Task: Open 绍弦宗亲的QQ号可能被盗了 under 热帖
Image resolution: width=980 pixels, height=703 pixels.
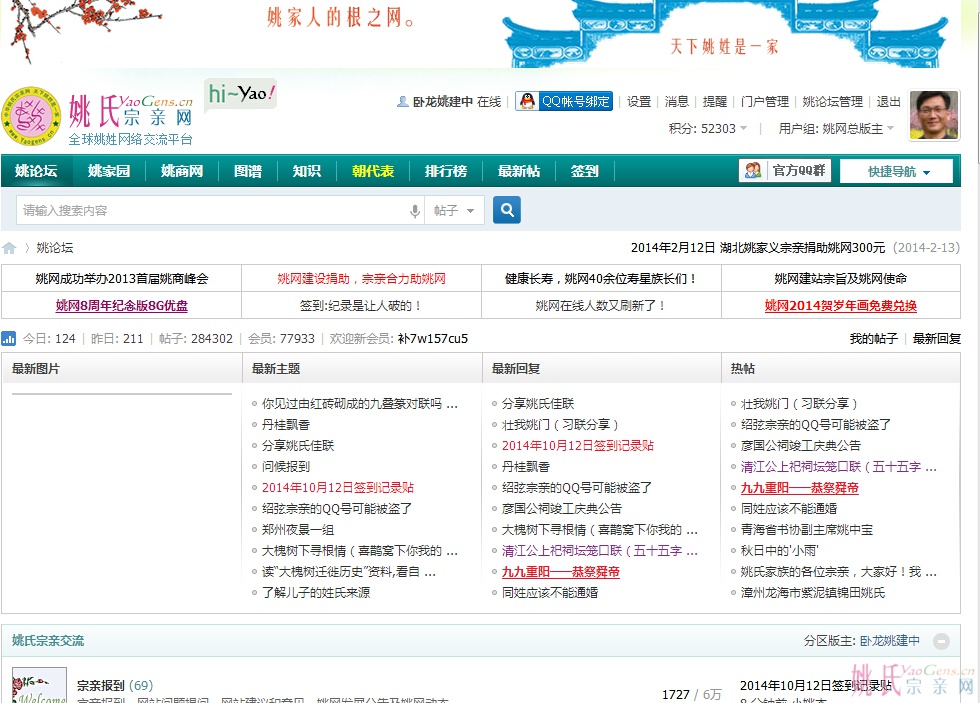Action: pos(816,425)
